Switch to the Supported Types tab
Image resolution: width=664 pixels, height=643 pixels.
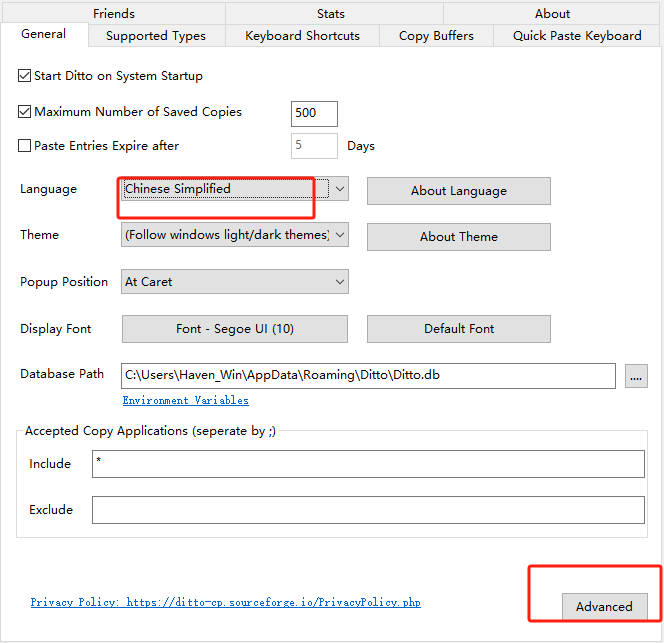tap(156, 36)
